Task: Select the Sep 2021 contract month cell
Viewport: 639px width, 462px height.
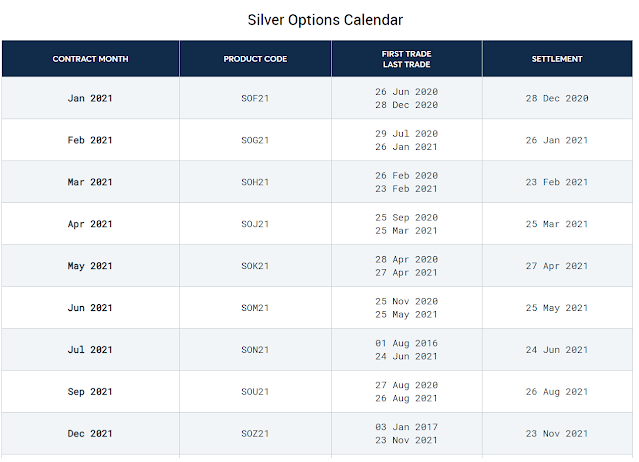Action: tap(90, 392)
